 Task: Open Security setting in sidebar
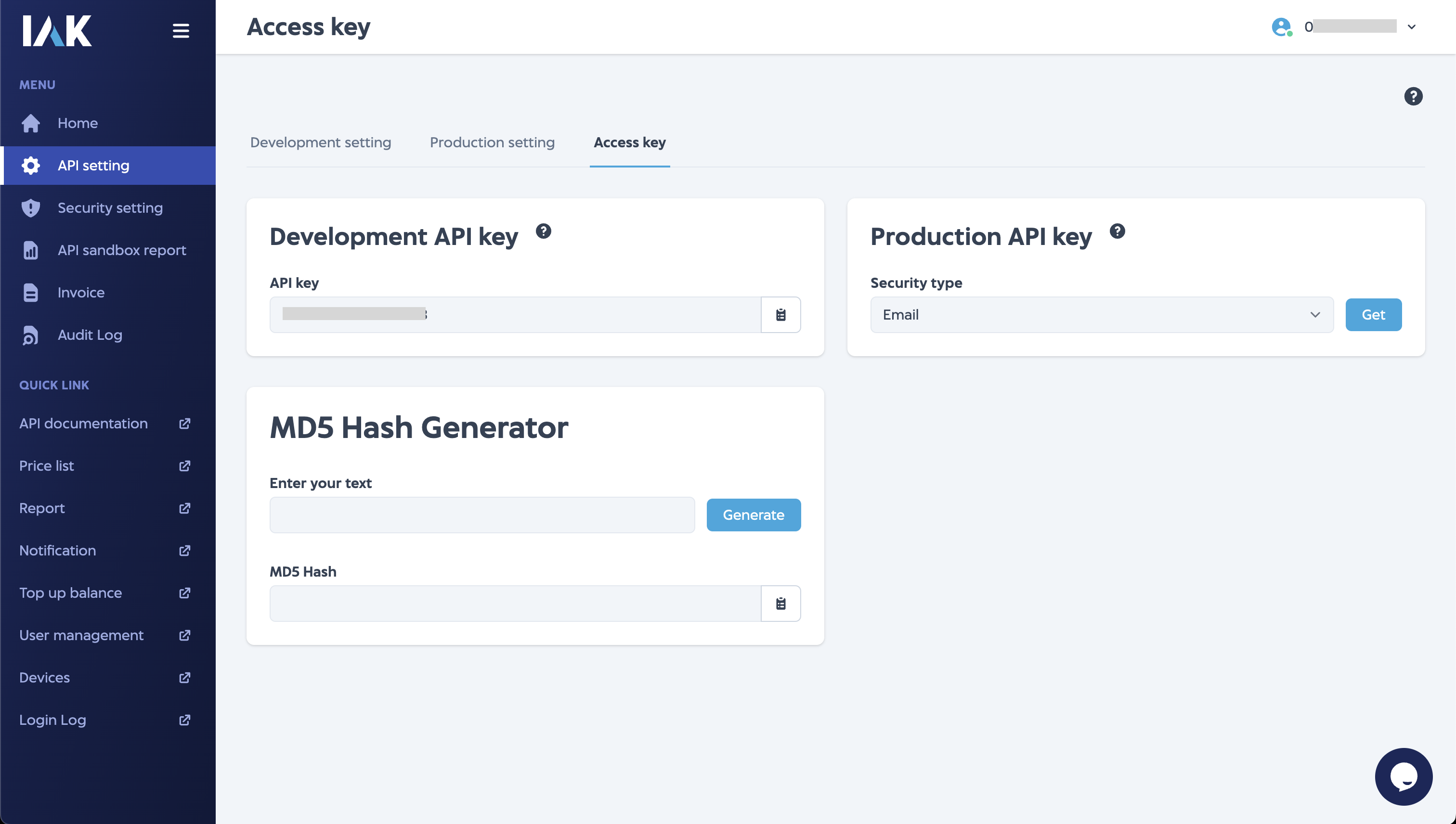[x=110, y=208]
